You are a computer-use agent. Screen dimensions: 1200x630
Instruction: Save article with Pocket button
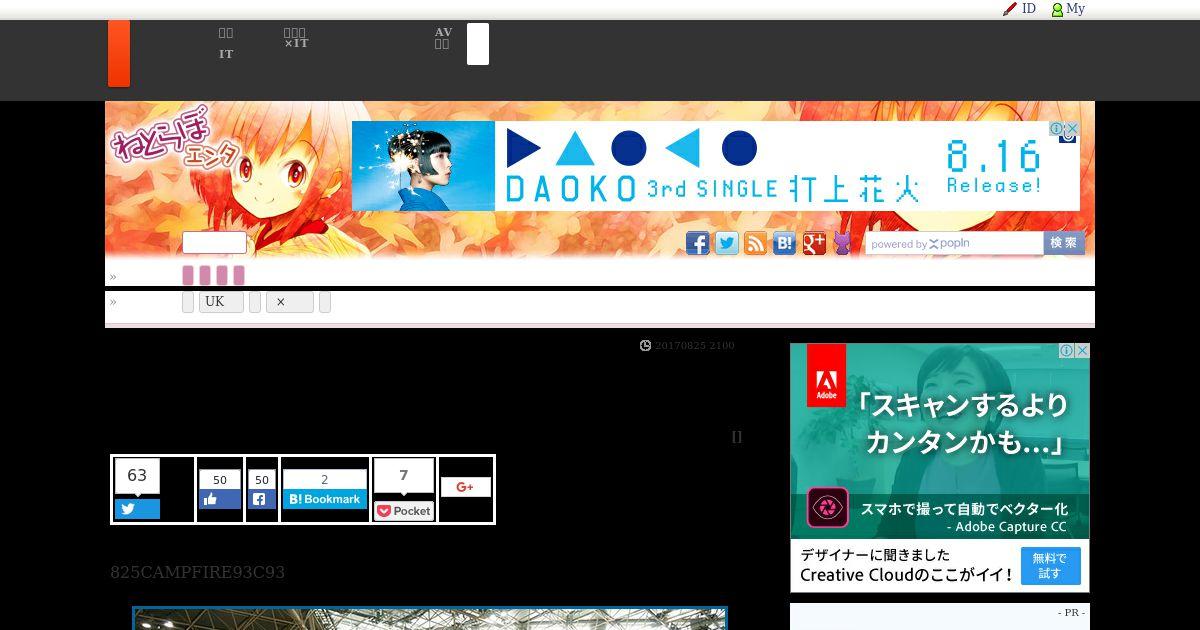point(404,511)
